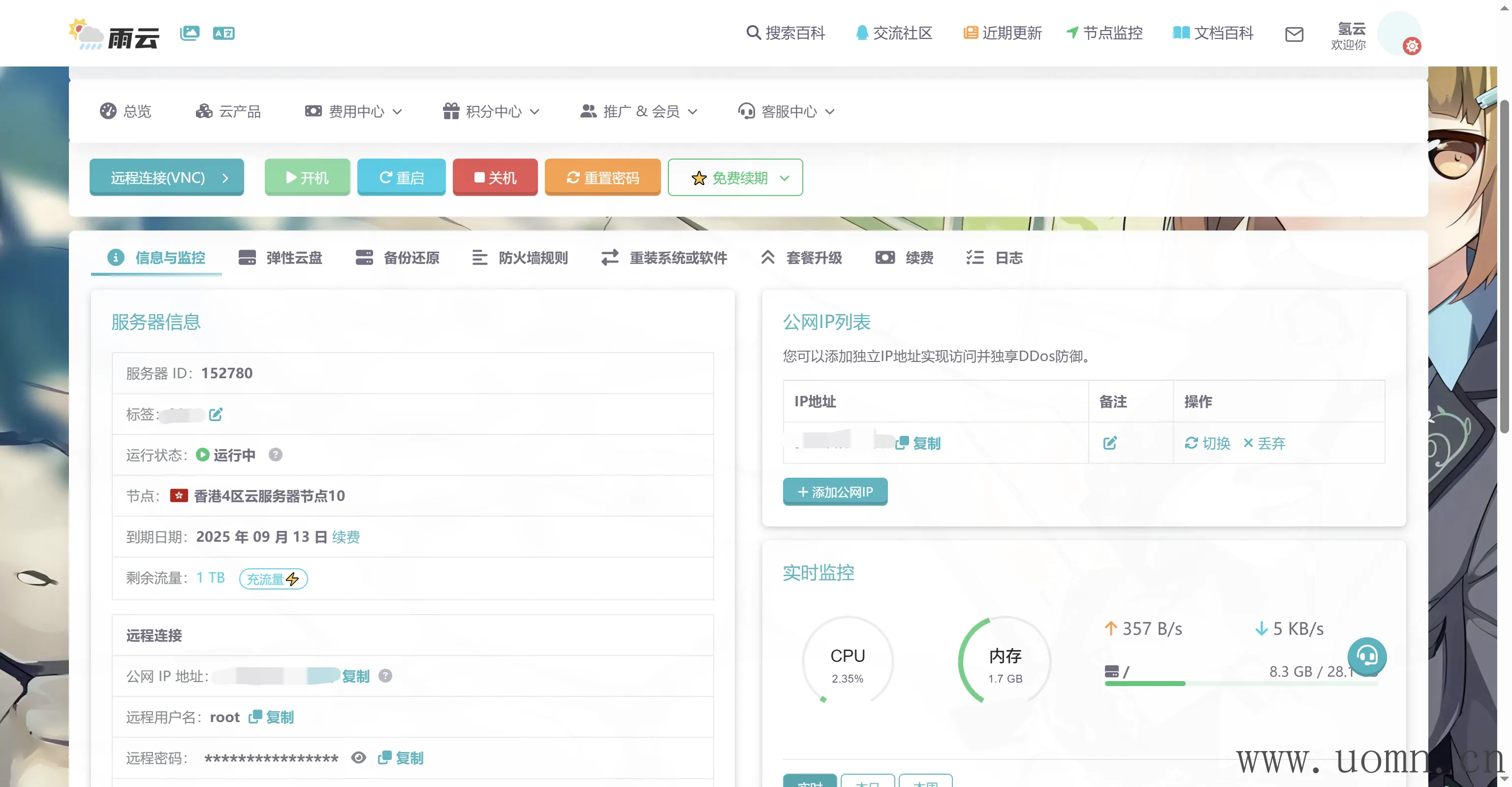Click the edit icon next to 标签
This screenshot has width=1512, height=787.
[216, 415]
